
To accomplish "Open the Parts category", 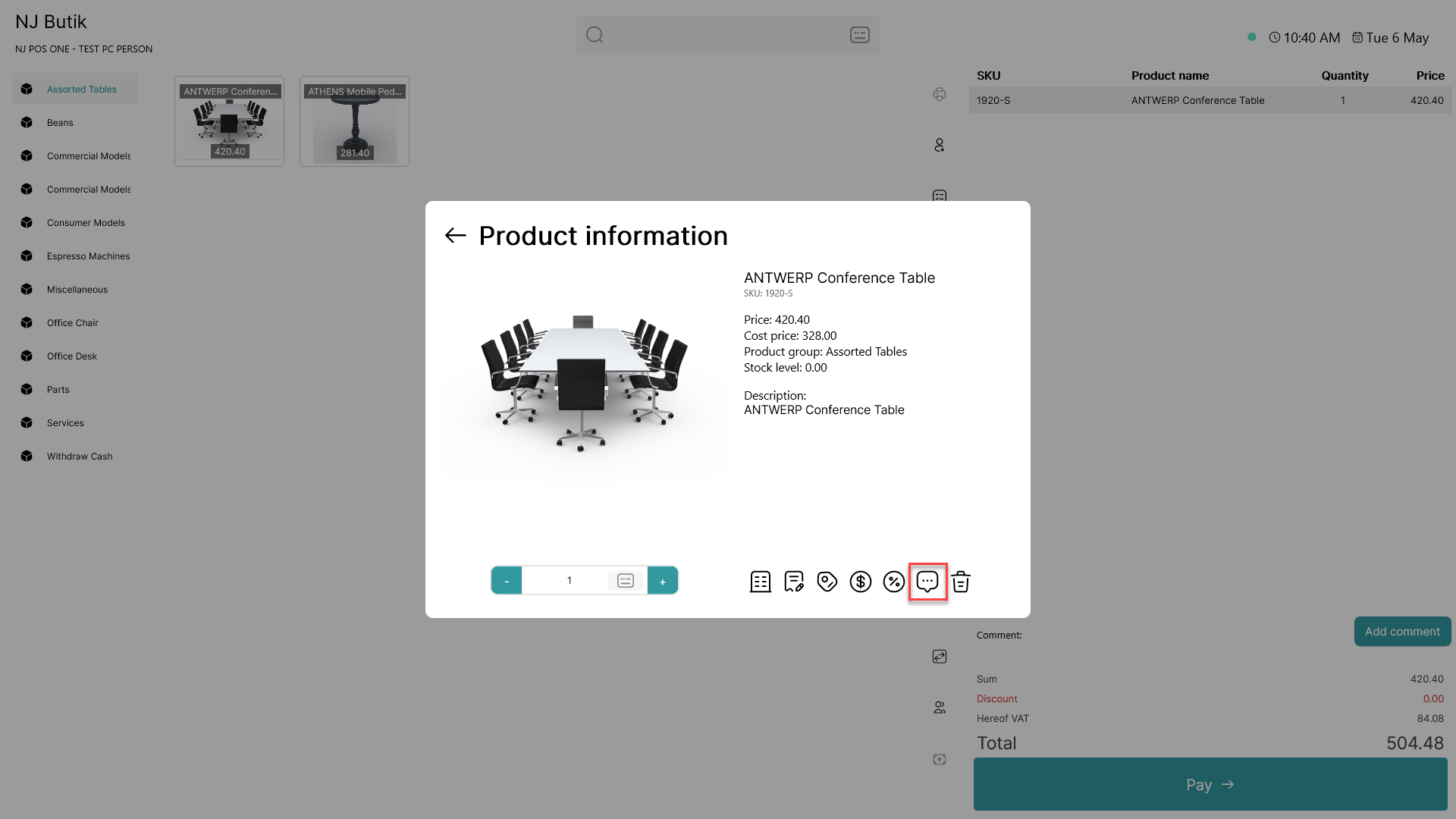I will pos(76,390).
